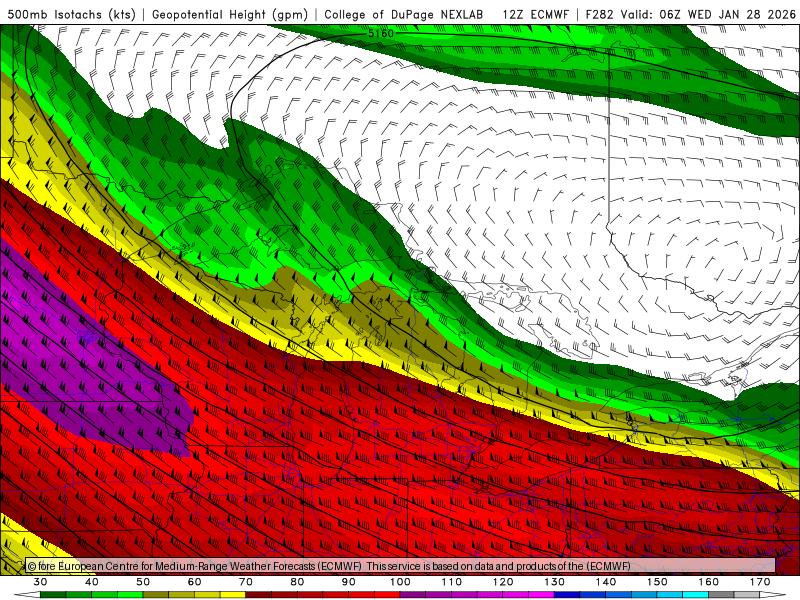Image resolution: width=800 pixels, height=600 pixels.
Task: Click the "160" value on the color scale
Action: [x=709, y=582]
